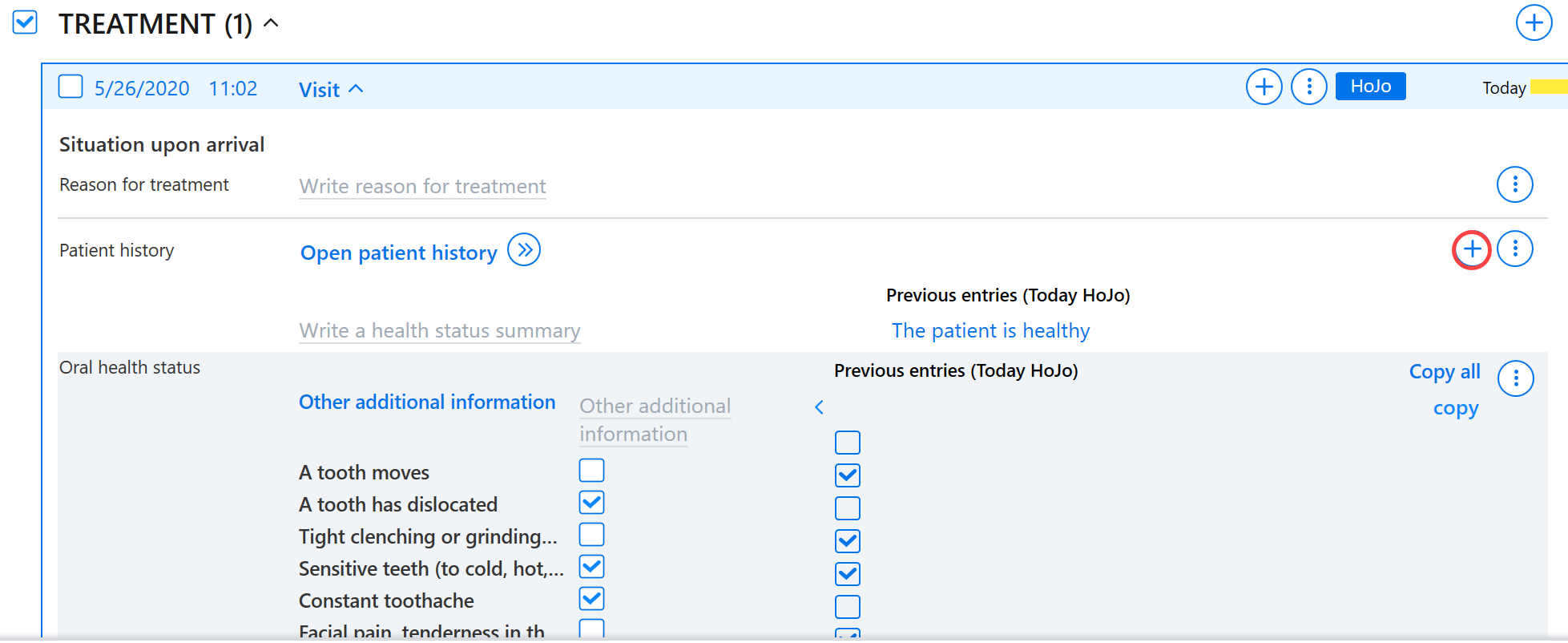
Task: Click the plus icon beside TREATMENT heading
Action: pos(1534,22)
